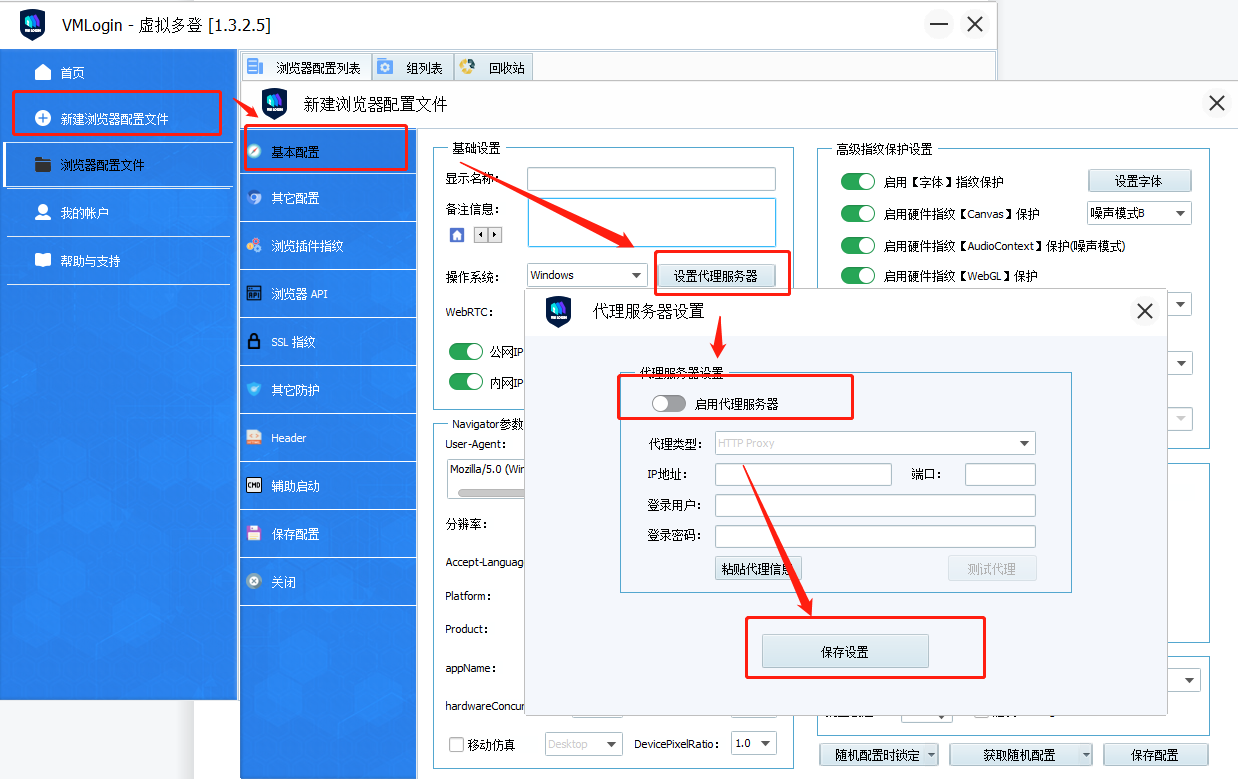Click the 登录密码 input field
The height and width of the screenshot is (779, 1238).
coord(875,536)
